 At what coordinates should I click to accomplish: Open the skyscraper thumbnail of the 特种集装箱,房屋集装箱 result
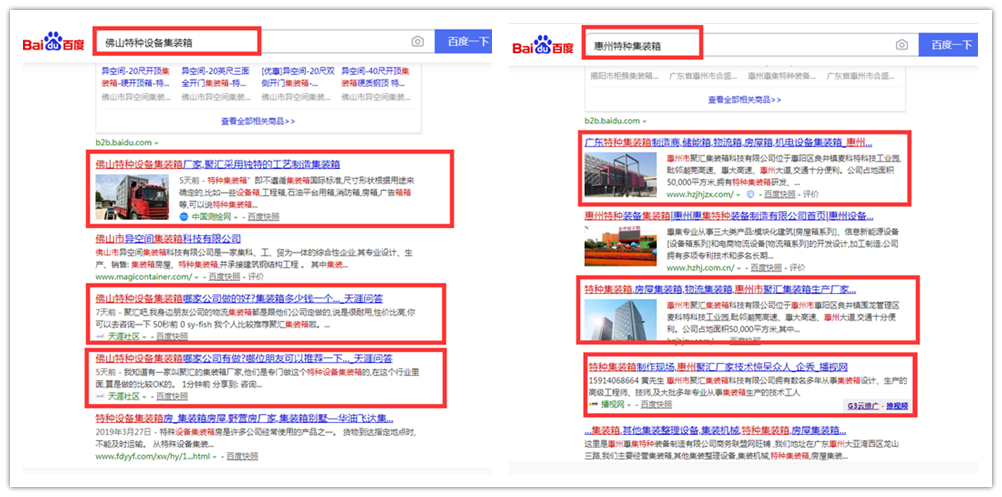(621, 319)
